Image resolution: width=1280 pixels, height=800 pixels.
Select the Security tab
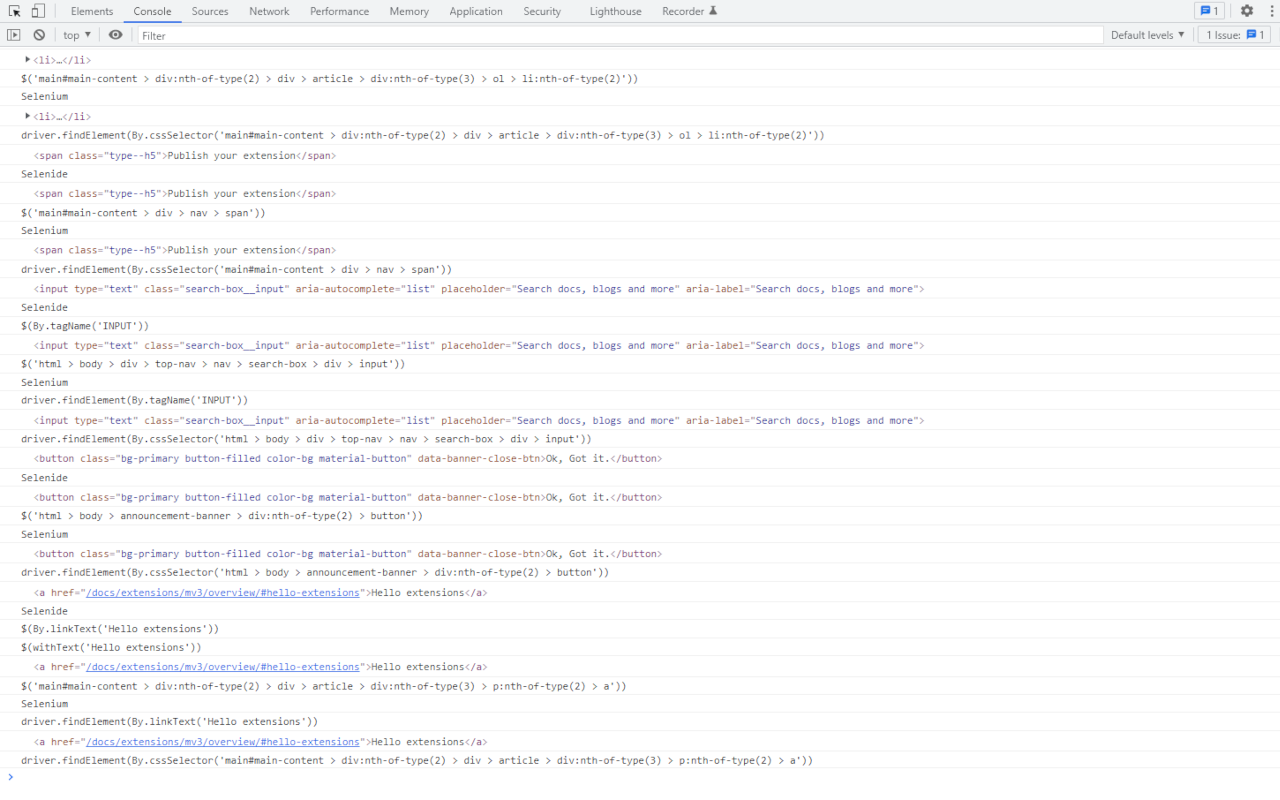pos(542,11)
